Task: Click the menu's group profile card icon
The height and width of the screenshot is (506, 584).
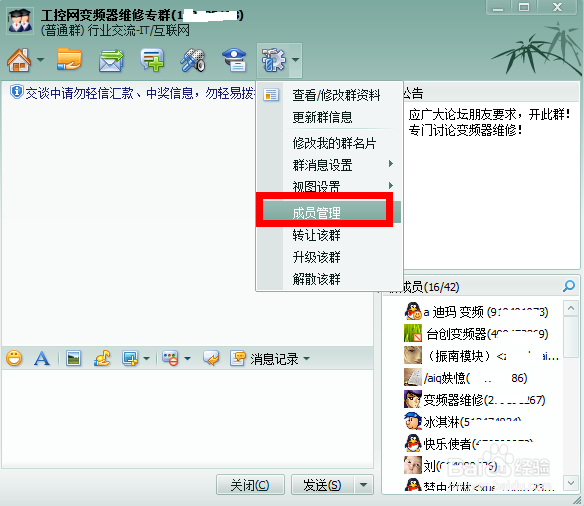Action: coord(271,95)
